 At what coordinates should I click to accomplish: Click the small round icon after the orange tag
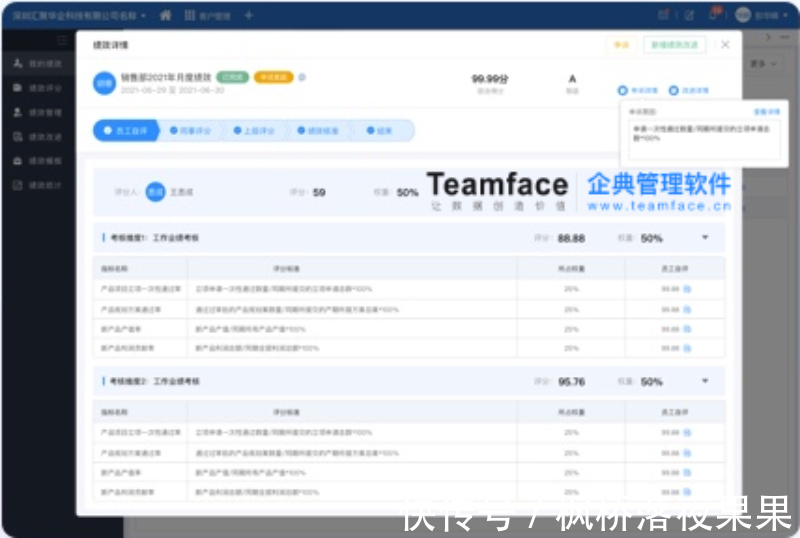point(302,77)
